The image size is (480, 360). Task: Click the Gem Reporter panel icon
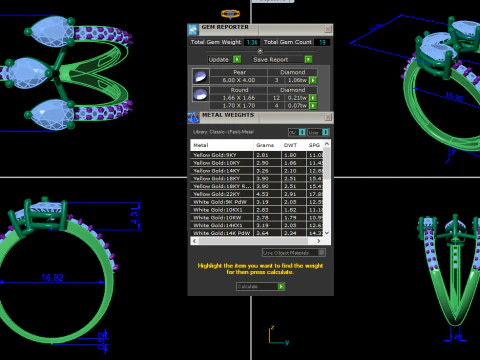point(193,29)
